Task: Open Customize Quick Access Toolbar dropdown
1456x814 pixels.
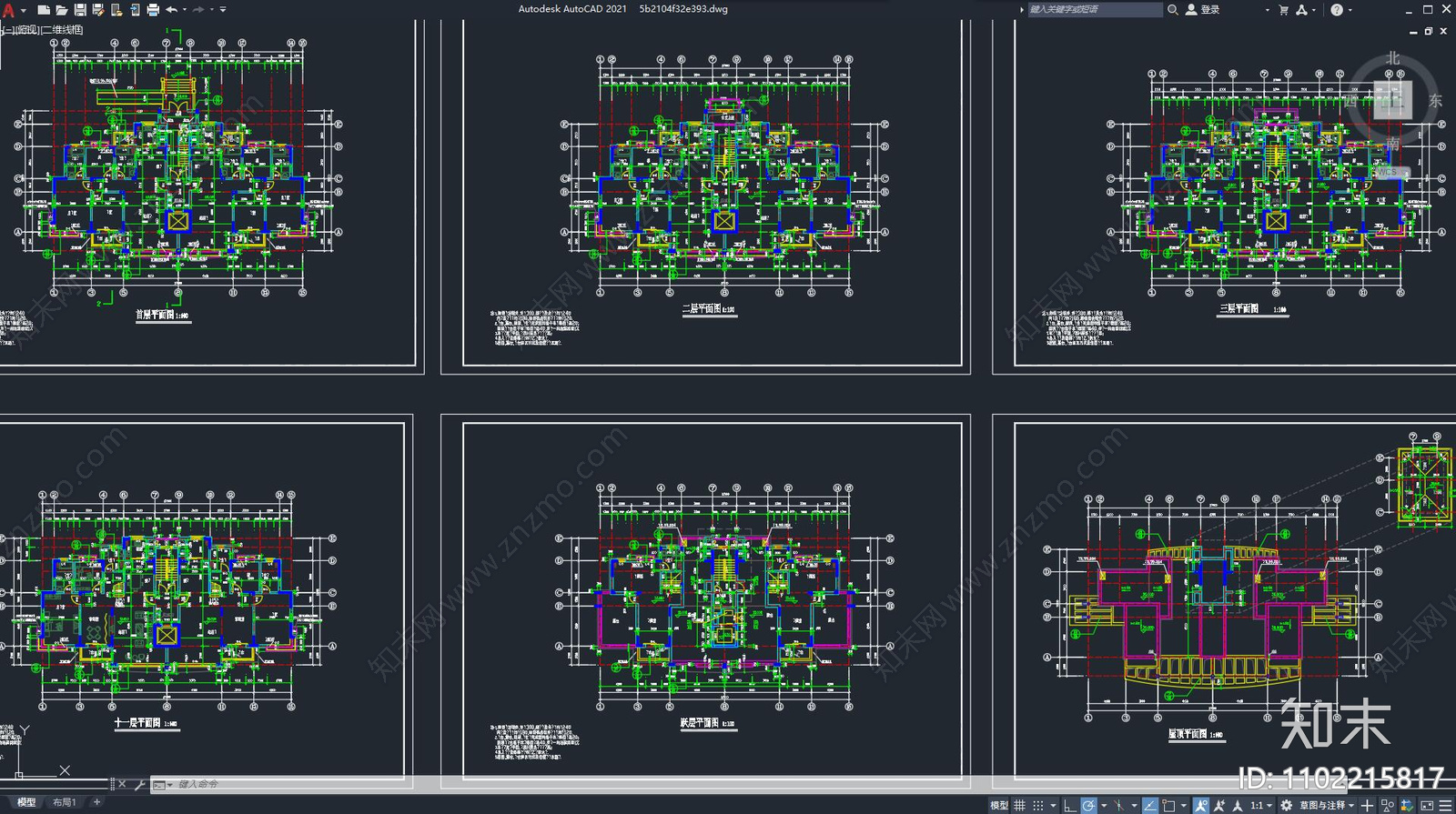Action: pyautogui.click(x=223, y=10)
